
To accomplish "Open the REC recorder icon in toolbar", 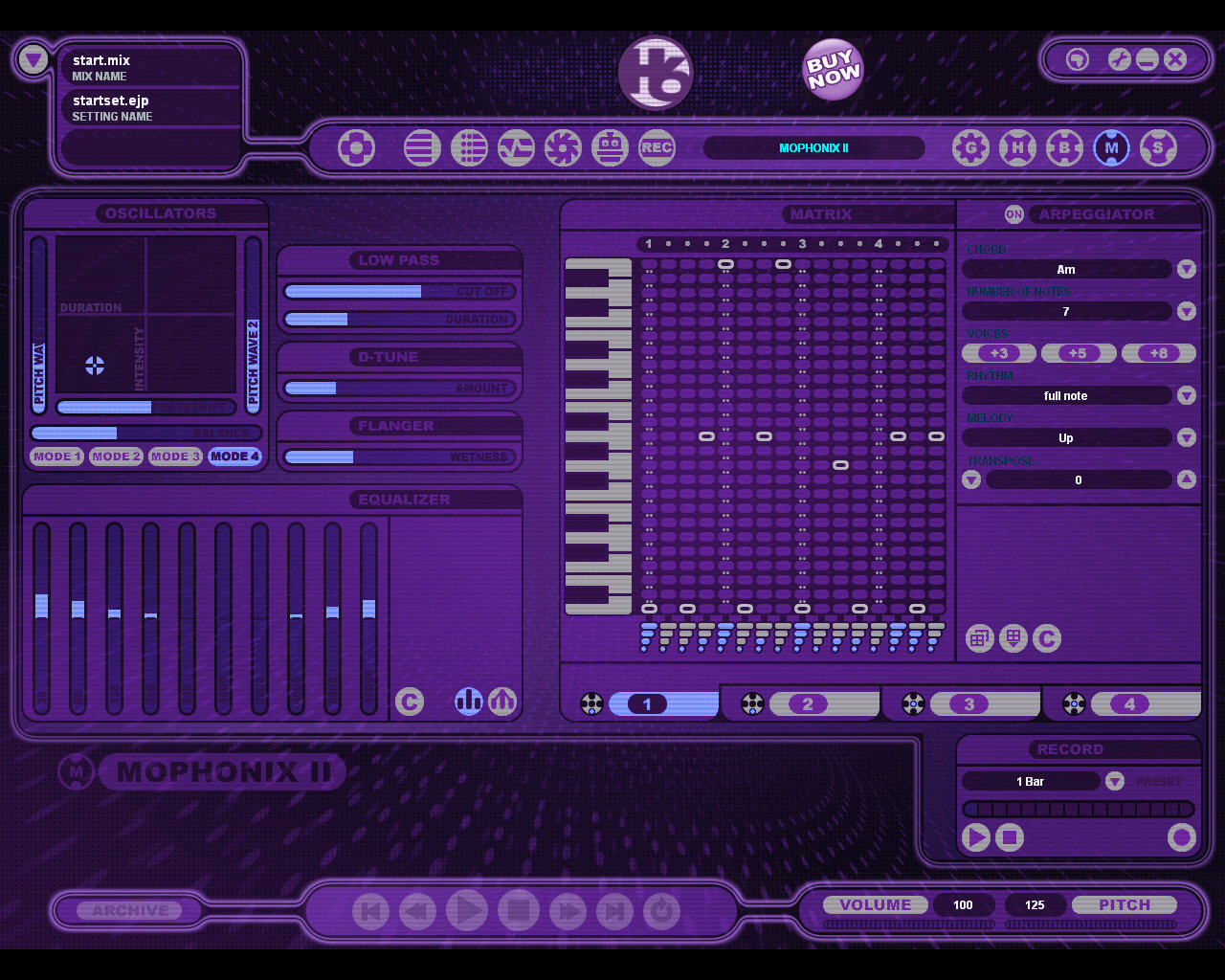I will (657, 148).
